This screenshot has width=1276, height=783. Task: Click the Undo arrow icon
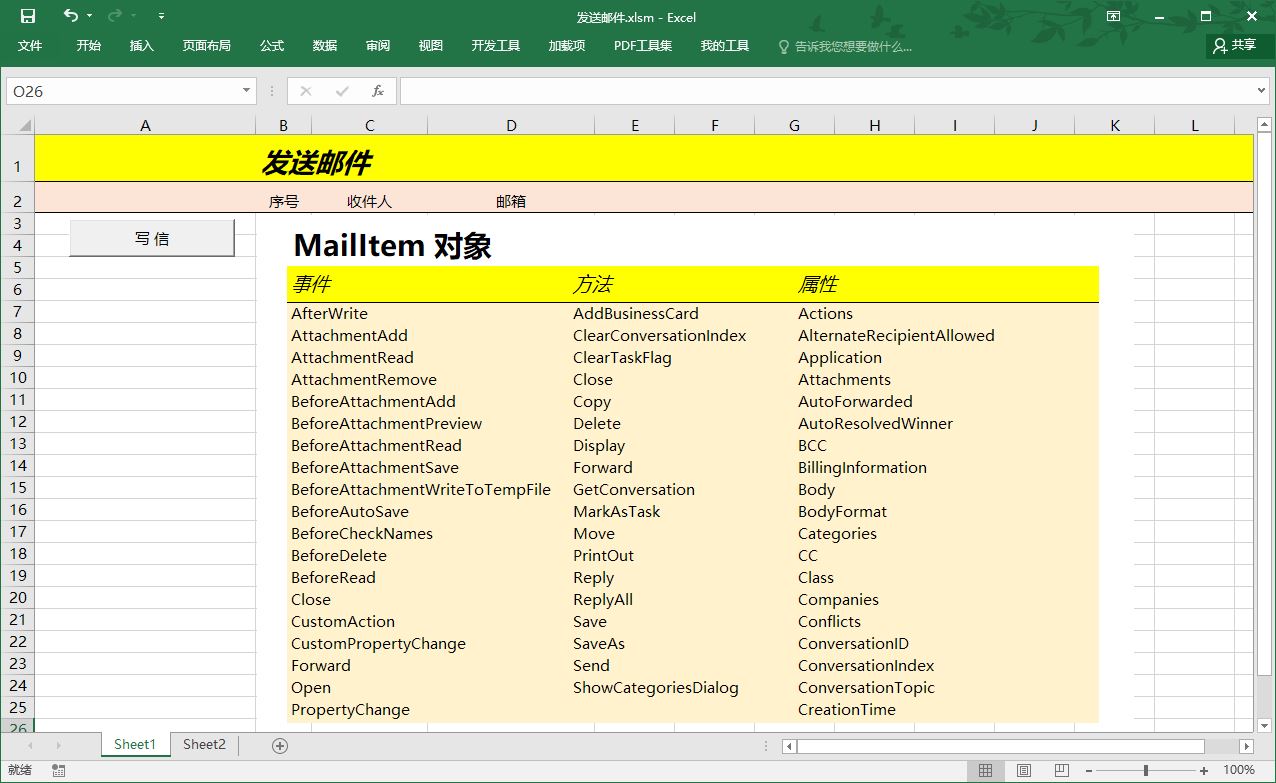click(70, 16)
